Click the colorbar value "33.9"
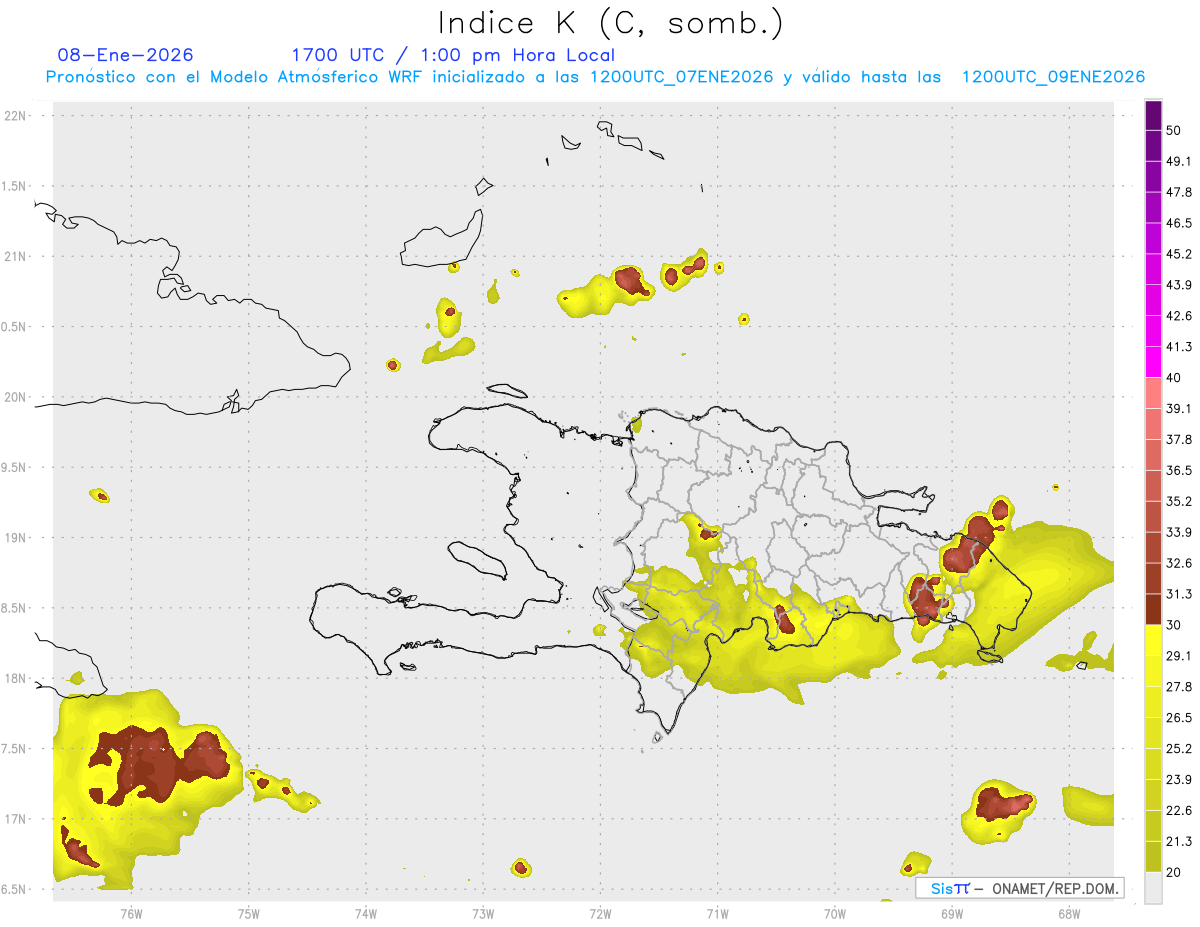The width and height of the screenshot is (1200, 927). point(1180,532)
